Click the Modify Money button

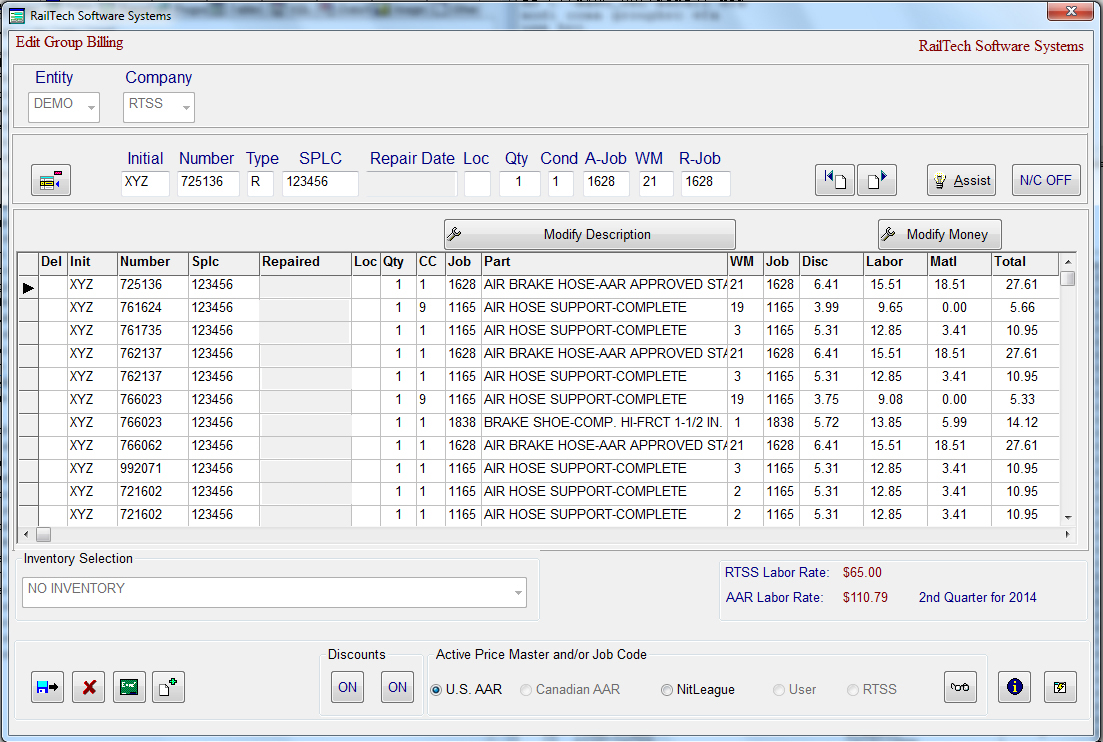(938, 234)
